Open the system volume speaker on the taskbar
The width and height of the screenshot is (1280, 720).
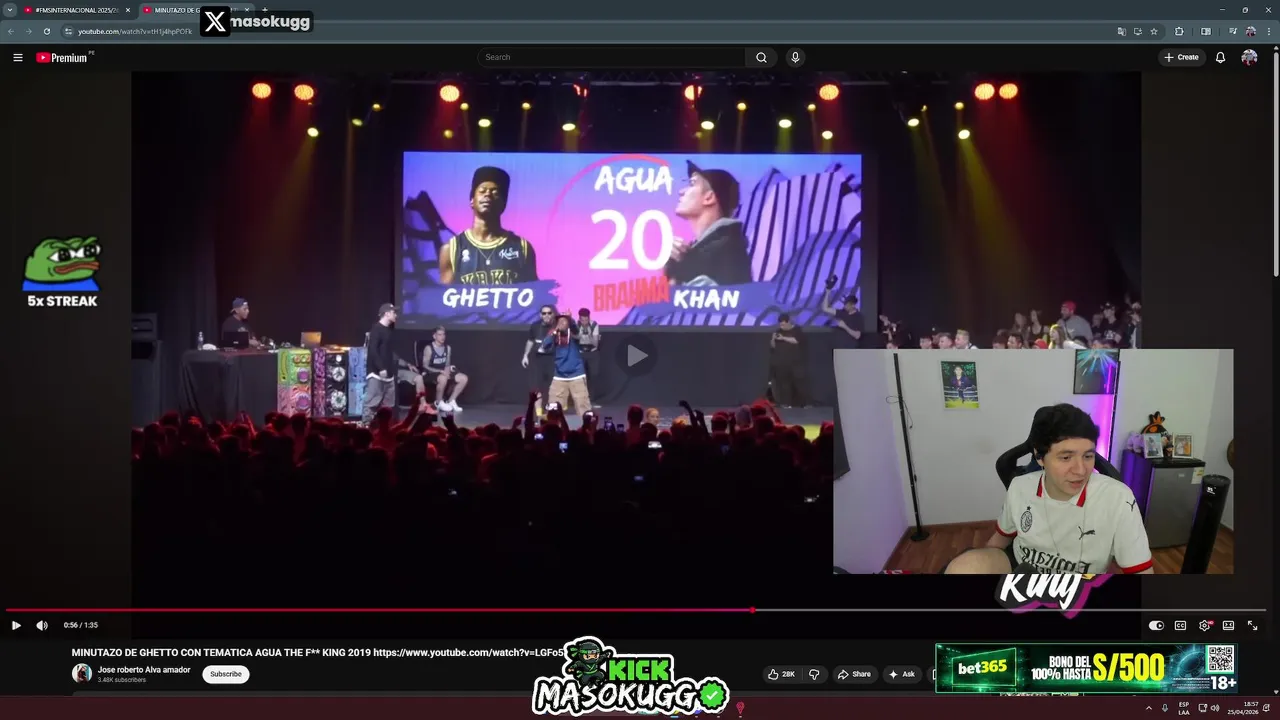[x=1215, y=708]
